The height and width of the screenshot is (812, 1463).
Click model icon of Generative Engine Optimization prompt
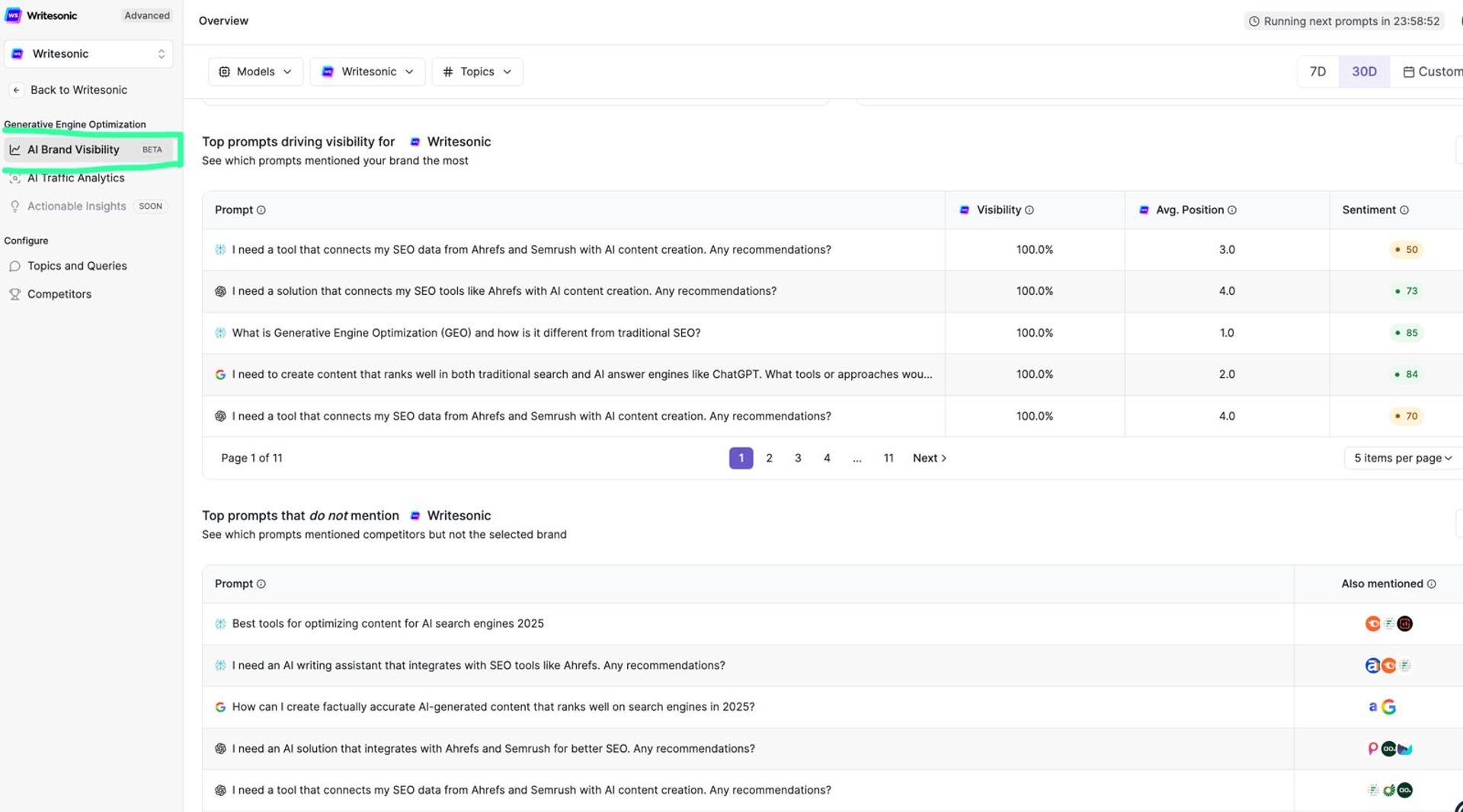[x=220, y=333]
